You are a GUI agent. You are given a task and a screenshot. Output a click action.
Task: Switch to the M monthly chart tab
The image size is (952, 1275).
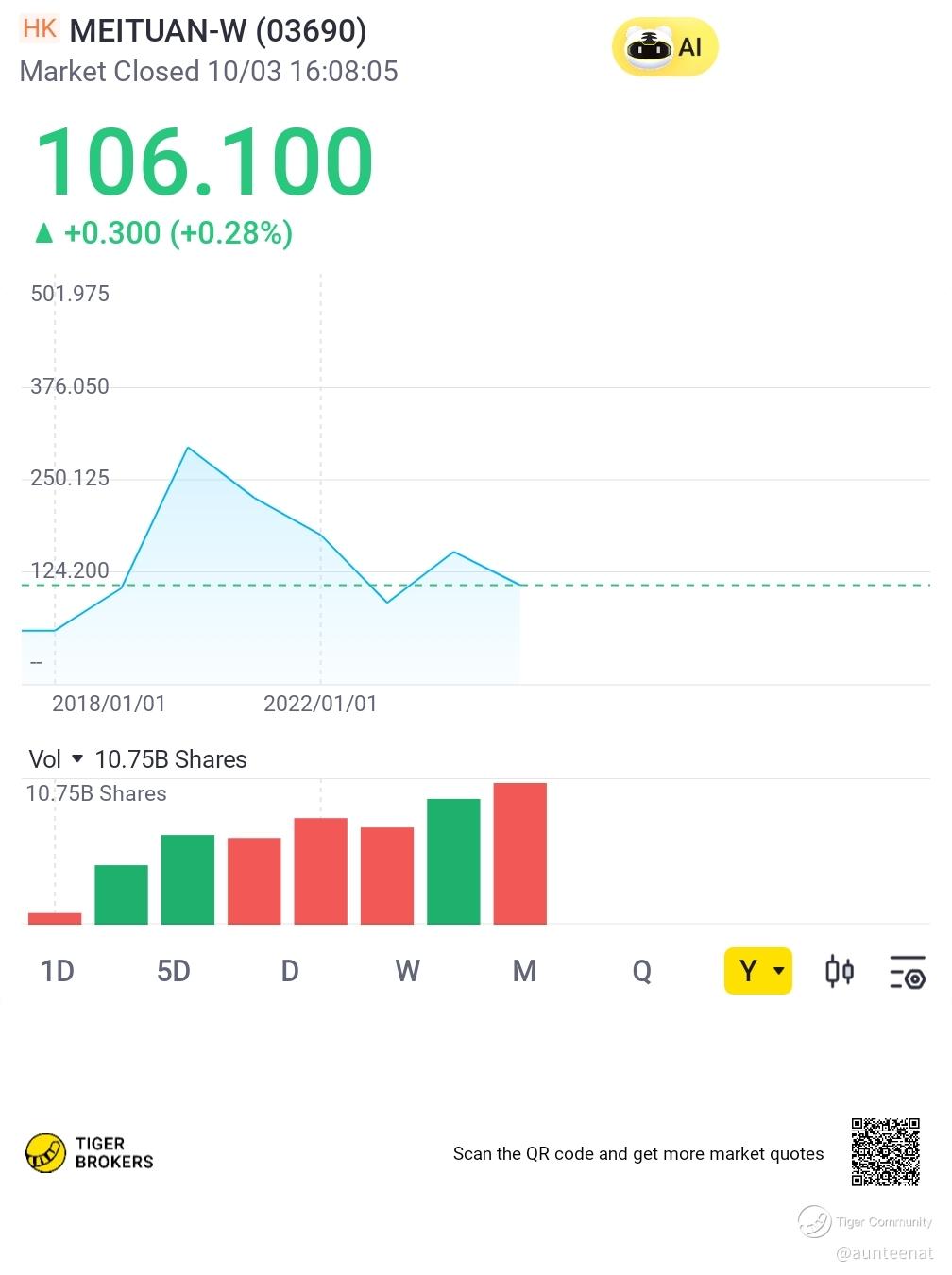point(524,971)
